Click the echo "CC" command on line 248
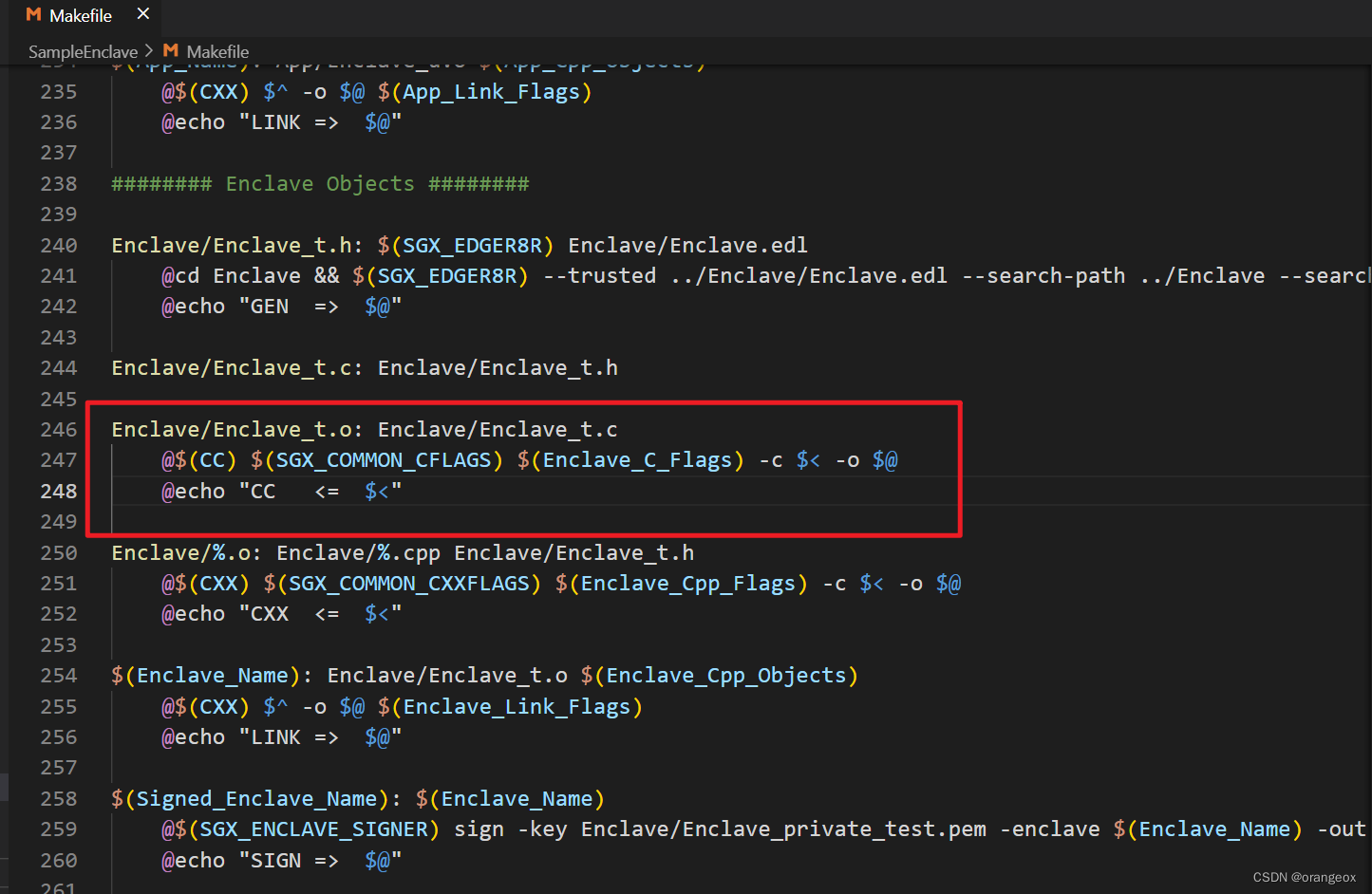 coord(282,492)
